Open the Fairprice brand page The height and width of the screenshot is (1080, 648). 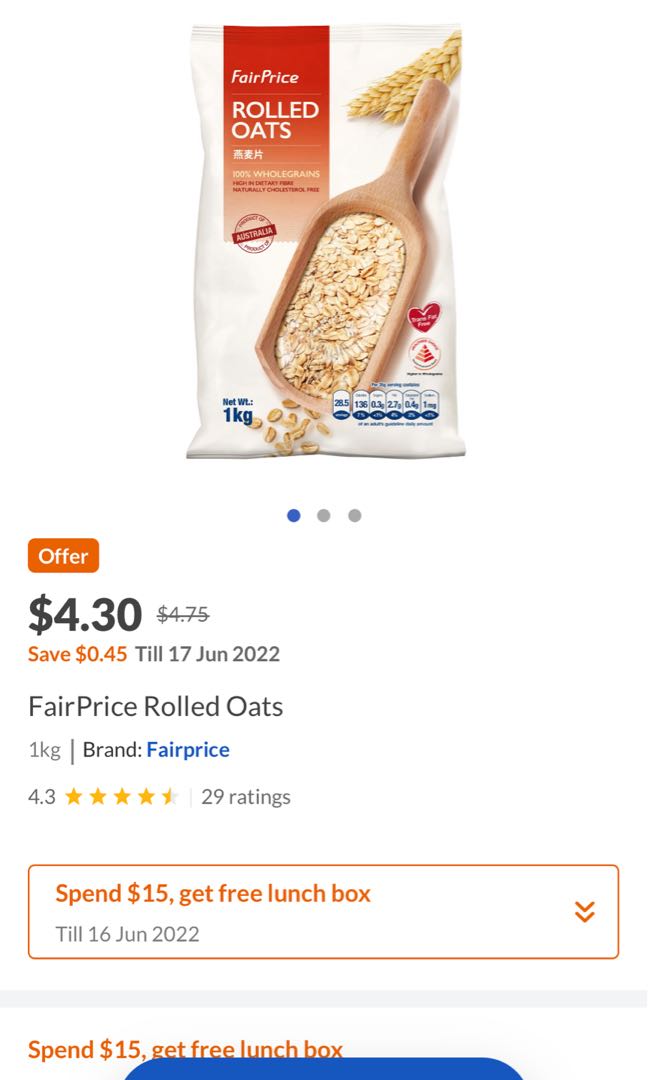188,749
